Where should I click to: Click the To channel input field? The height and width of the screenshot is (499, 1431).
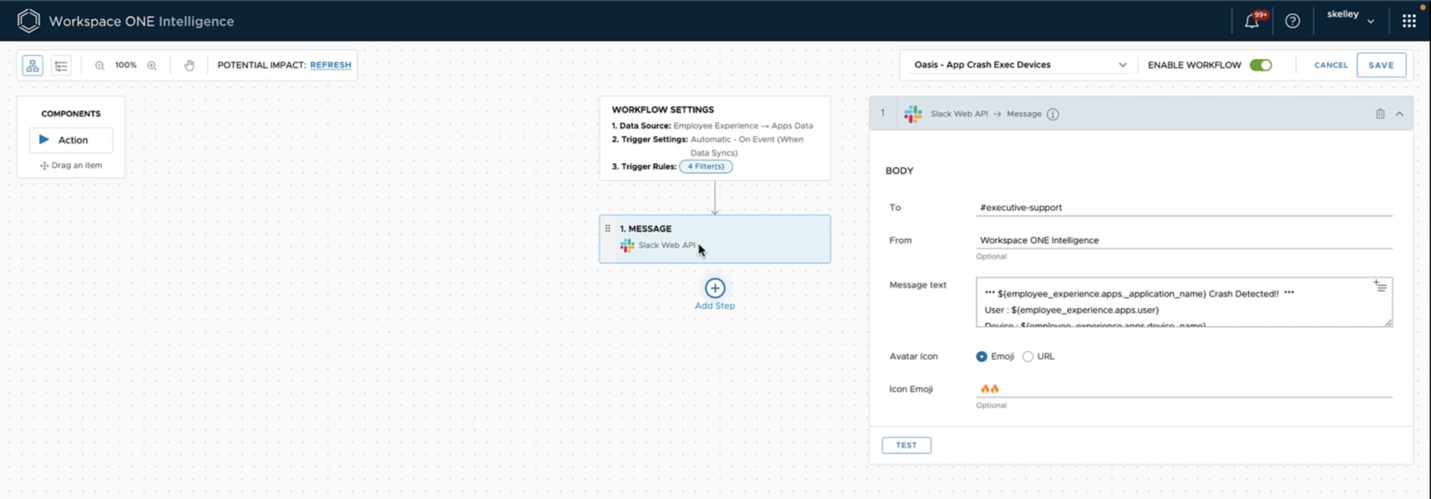(1184, 208)
